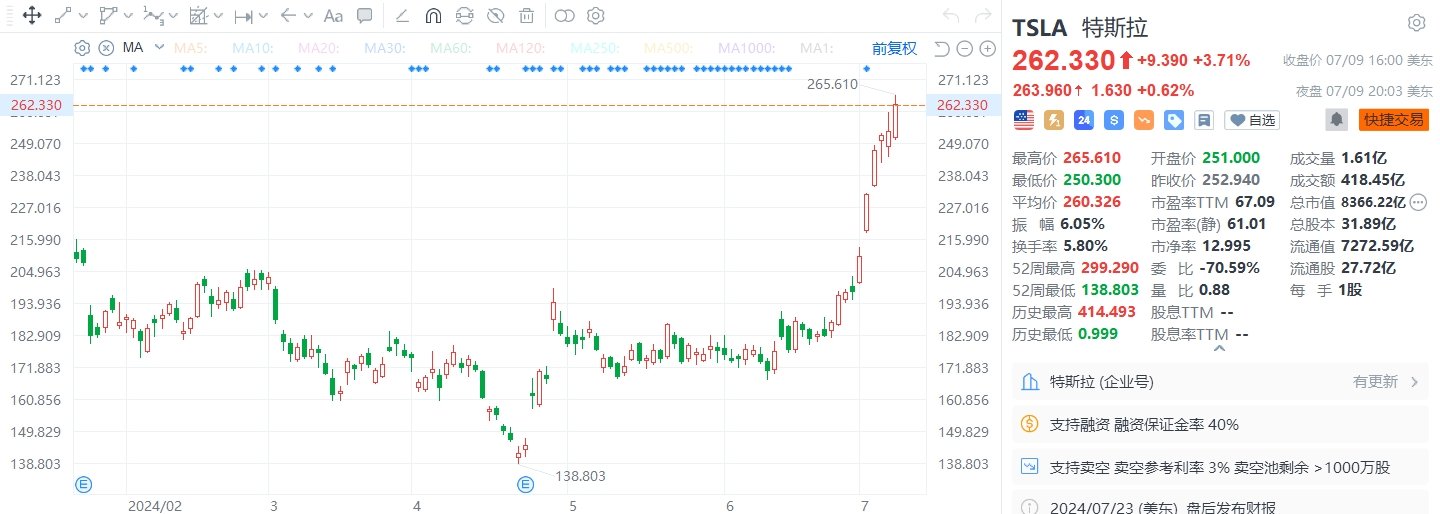Click the 138.803 low price annotation
Image resolution: width=1440 pixels, height=514 pixels.
pos(580,477)
